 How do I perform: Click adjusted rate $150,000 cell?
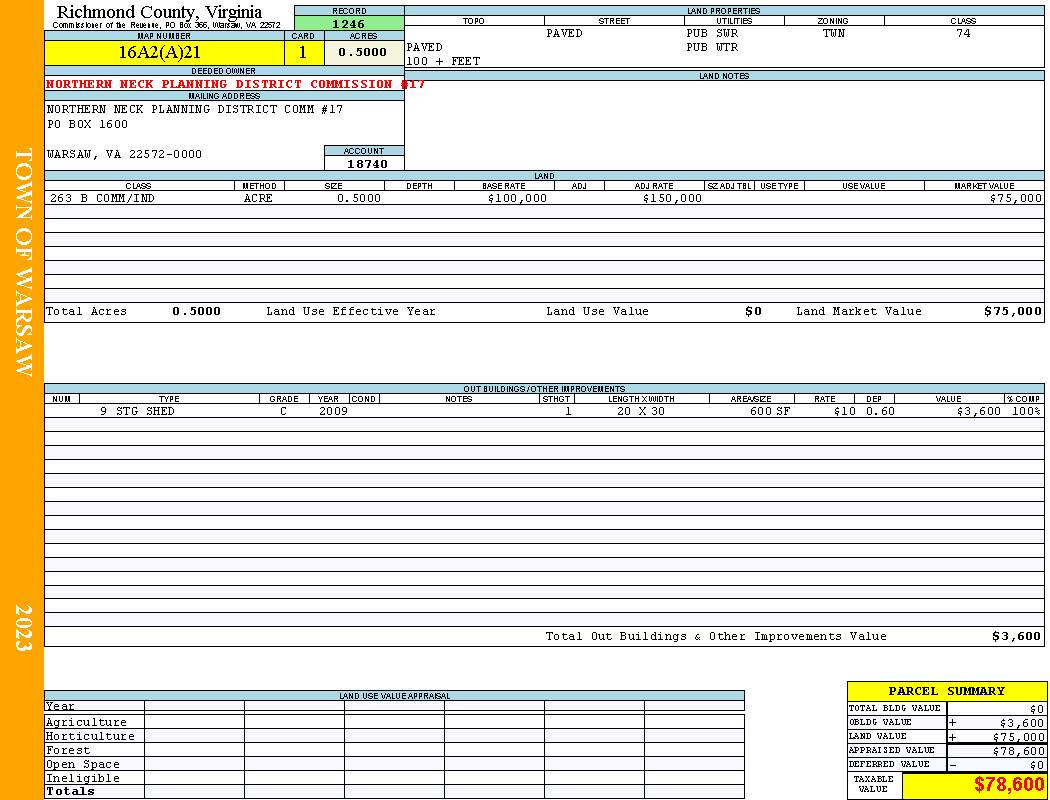(x=672, y=198)
